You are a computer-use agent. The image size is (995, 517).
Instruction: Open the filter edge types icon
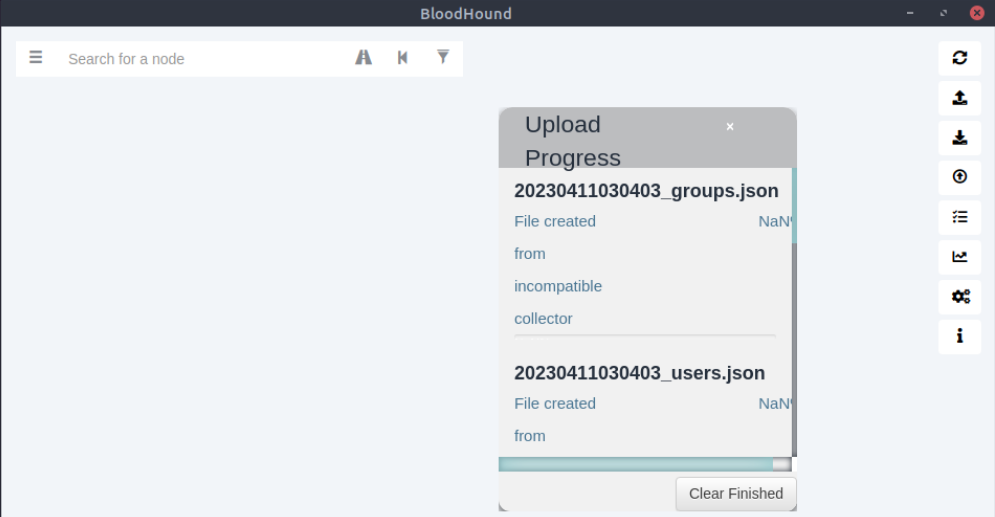click(443, 58)
